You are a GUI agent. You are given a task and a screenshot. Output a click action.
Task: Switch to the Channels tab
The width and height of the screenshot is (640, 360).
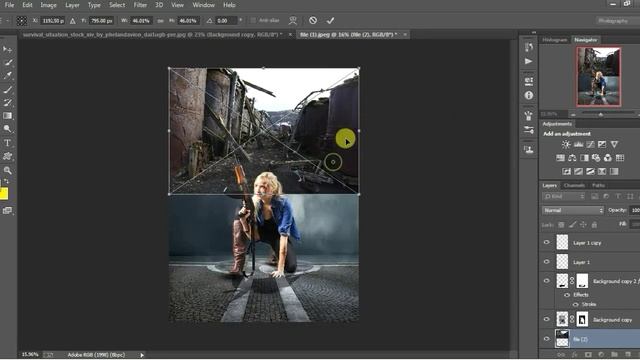574,185
